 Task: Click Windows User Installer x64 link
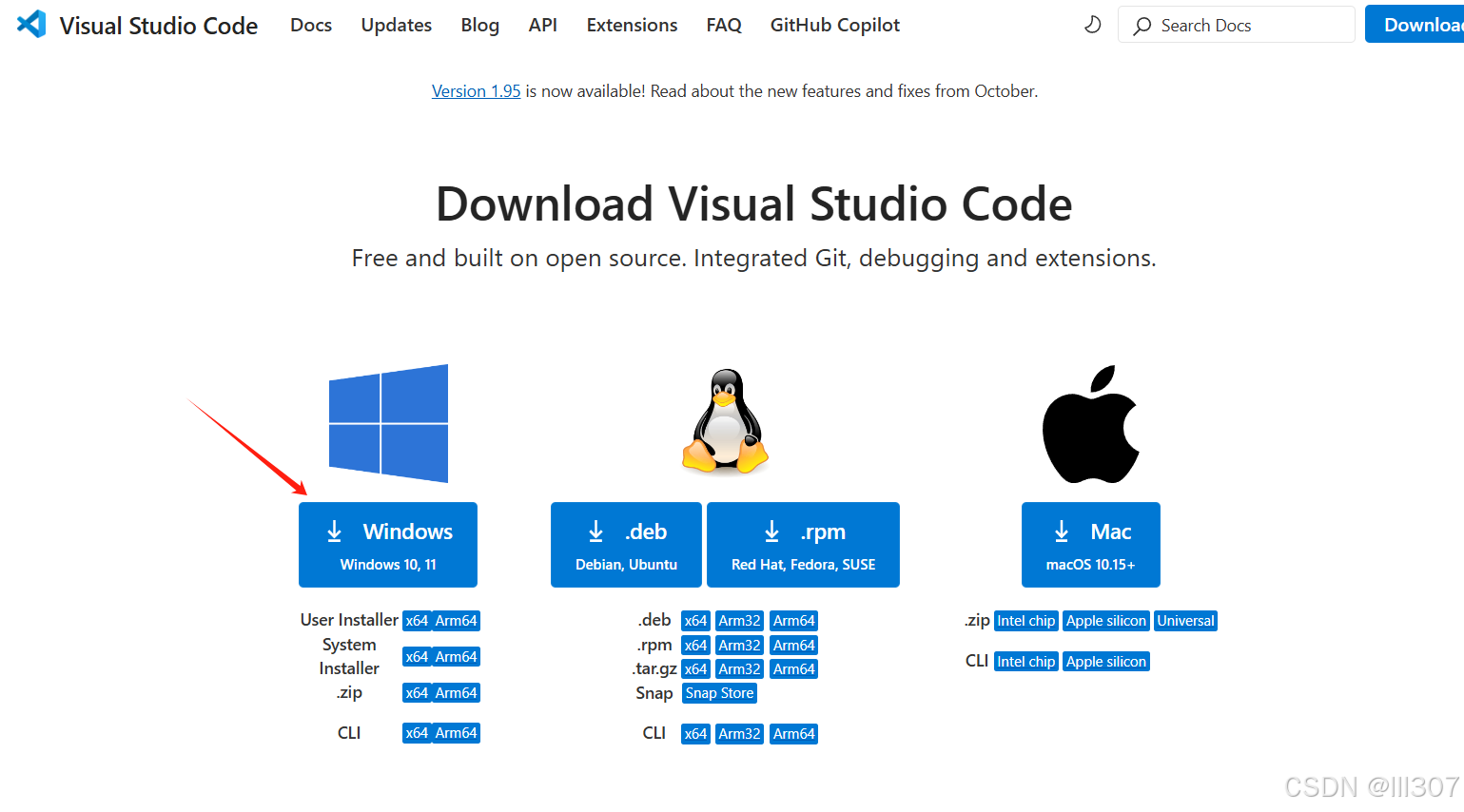click(x=417, y=621)
